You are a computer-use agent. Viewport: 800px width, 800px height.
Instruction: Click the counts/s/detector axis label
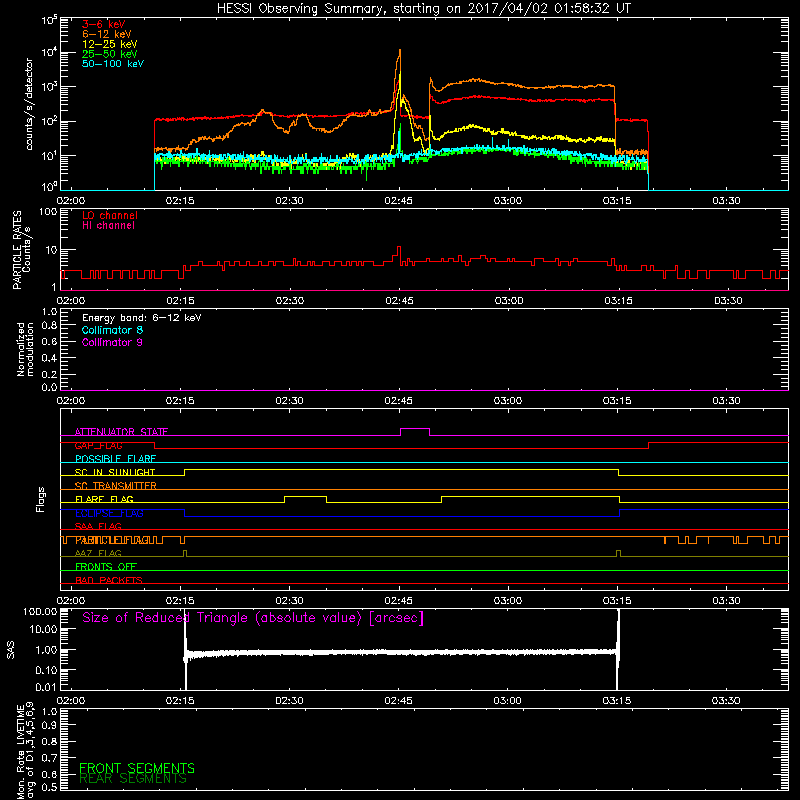[29, 104]
